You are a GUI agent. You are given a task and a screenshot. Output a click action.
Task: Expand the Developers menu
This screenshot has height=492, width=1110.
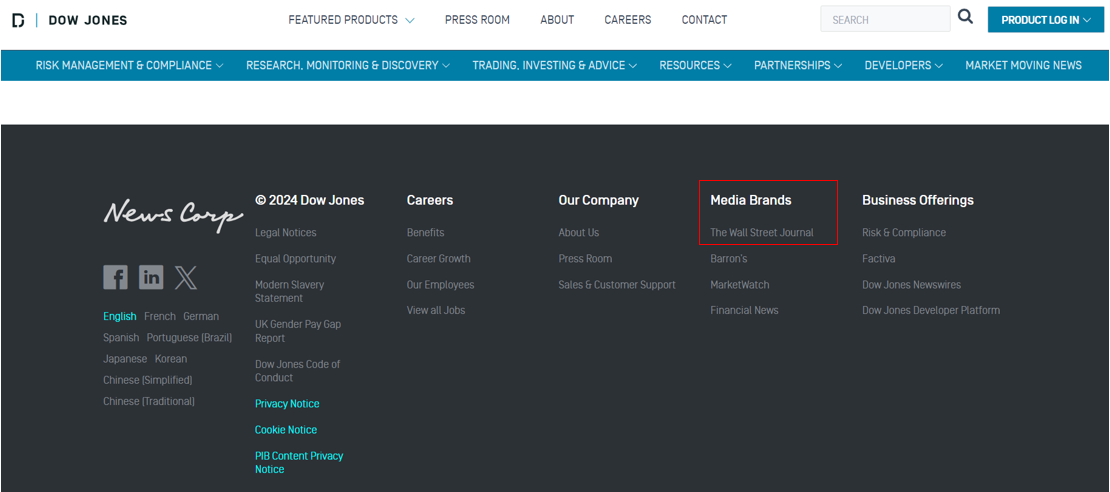point(903,65)
